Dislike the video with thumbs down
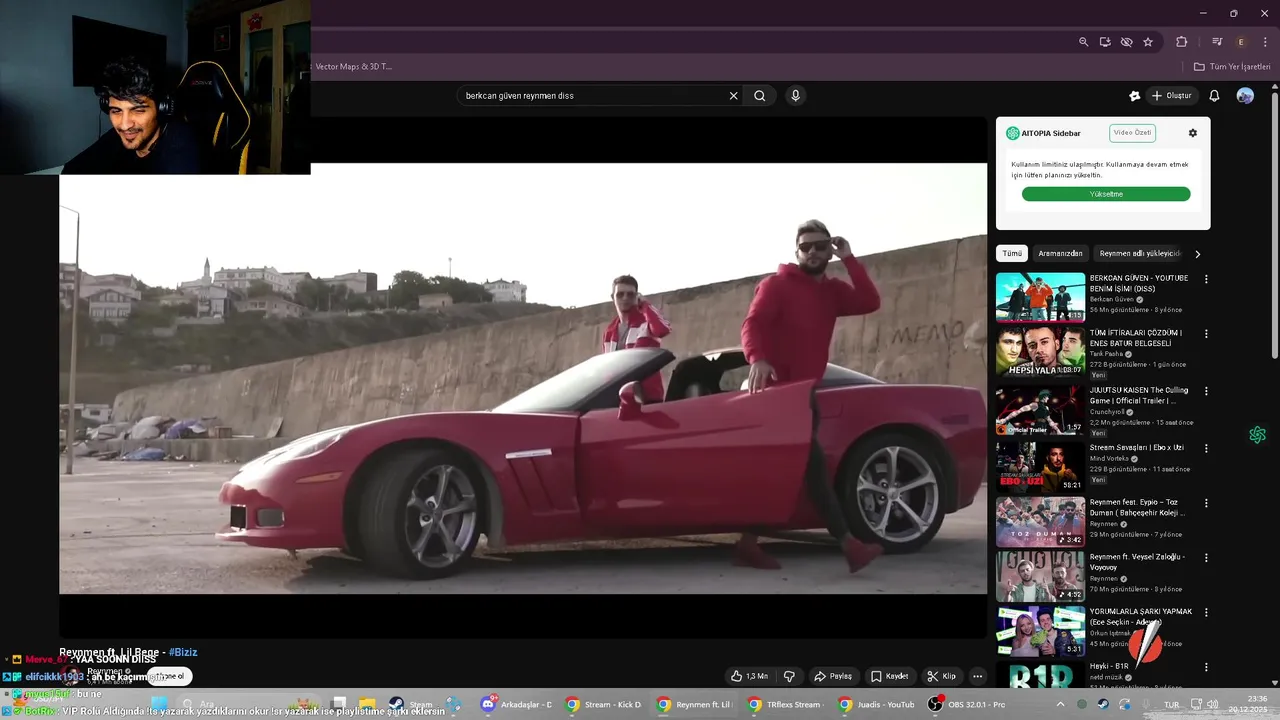The width and height of the screenshot is (1280, 720). pos(789,676)
